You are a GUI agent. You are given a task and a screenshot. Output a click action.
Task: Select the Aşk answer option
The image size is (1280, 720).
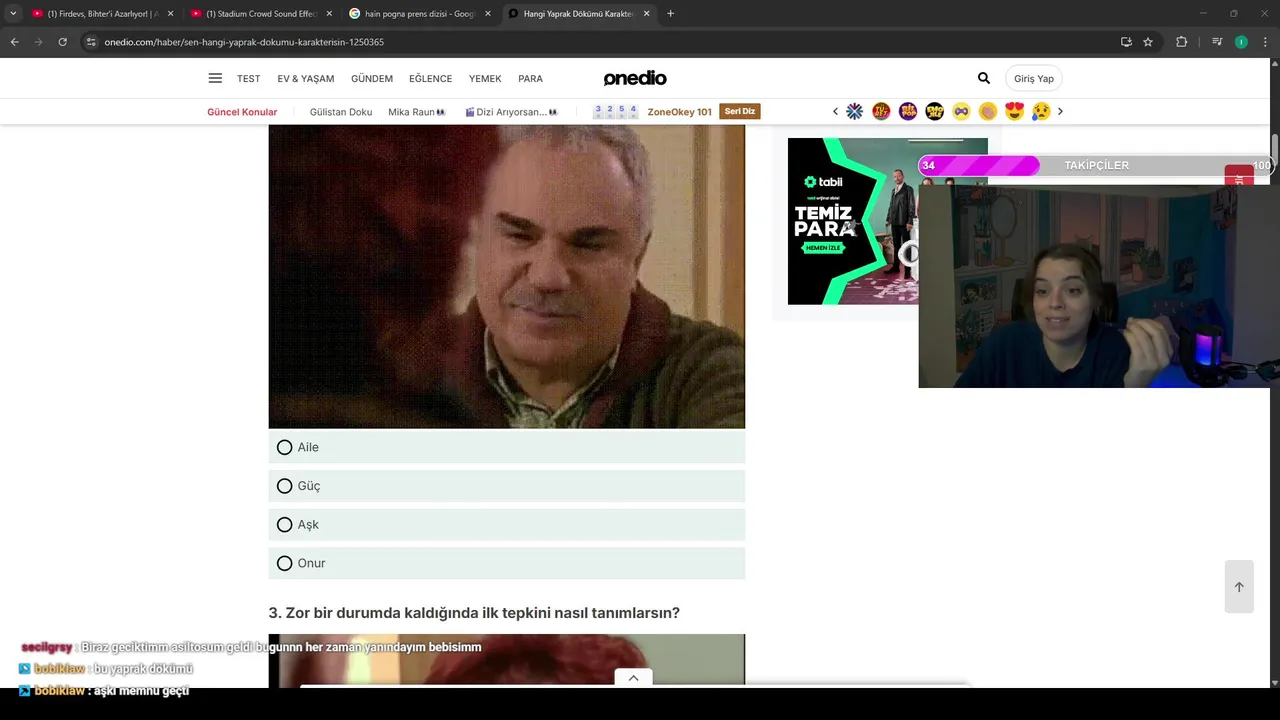[x=507, y=524]
